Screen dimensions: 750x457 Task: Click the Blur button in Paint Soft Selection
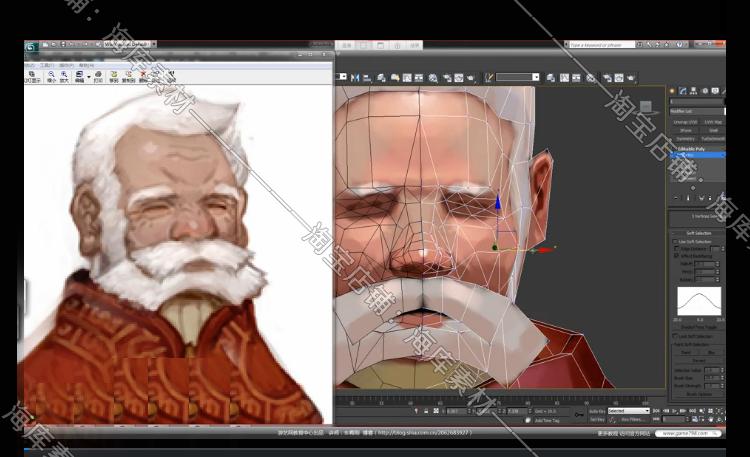click(x=711, y=352)
